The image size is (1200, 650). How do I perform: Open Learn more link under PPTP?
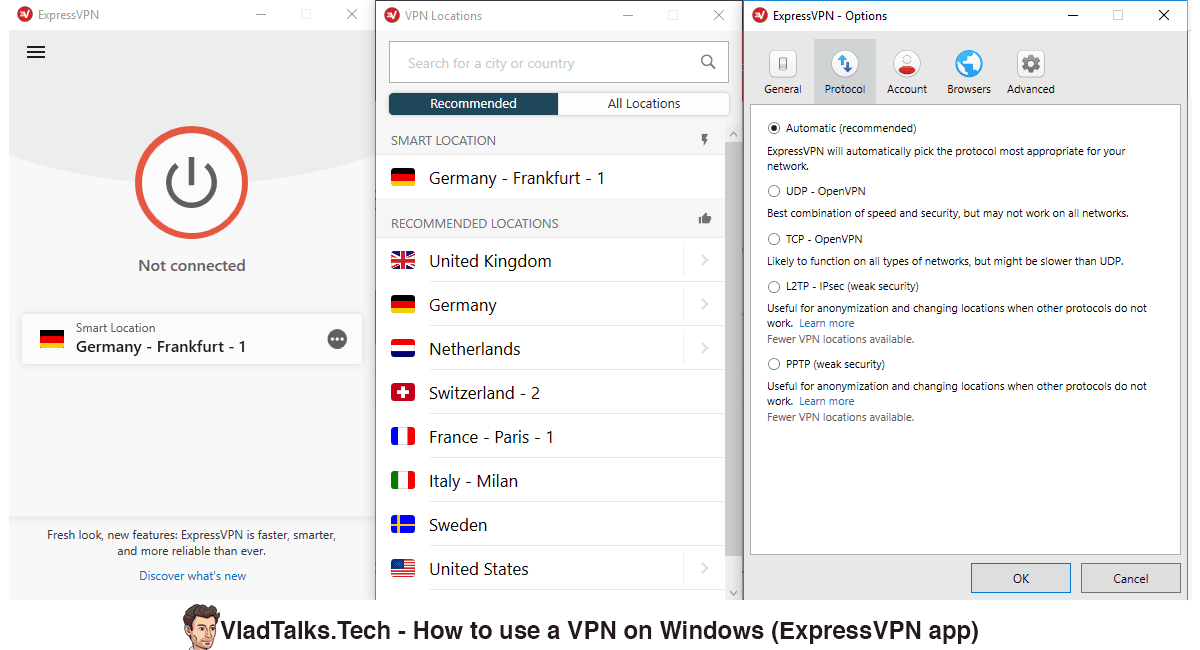pyautogui.click(x=827, y=401)
